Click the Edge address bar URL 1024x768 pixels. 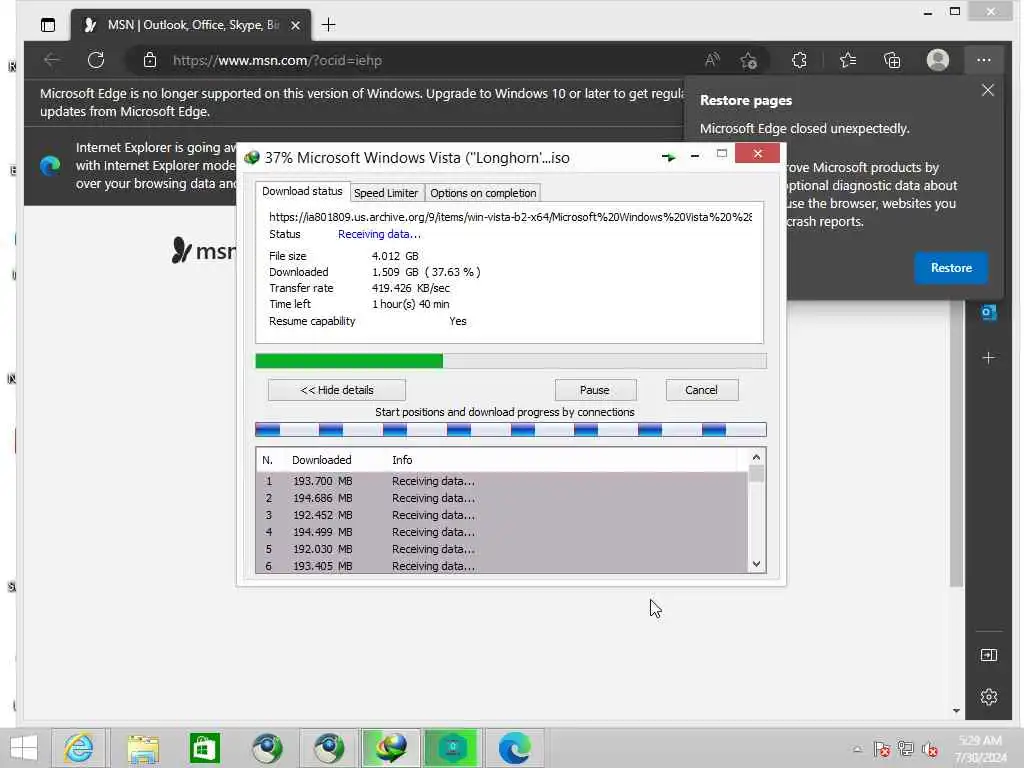pos(277,60)
